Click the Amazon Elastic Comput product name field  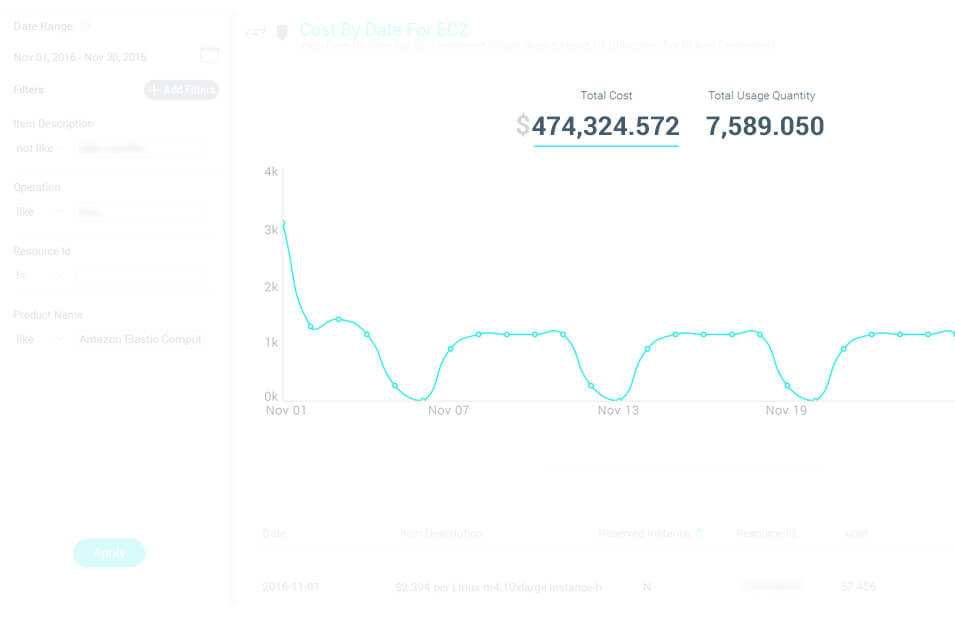140,339
